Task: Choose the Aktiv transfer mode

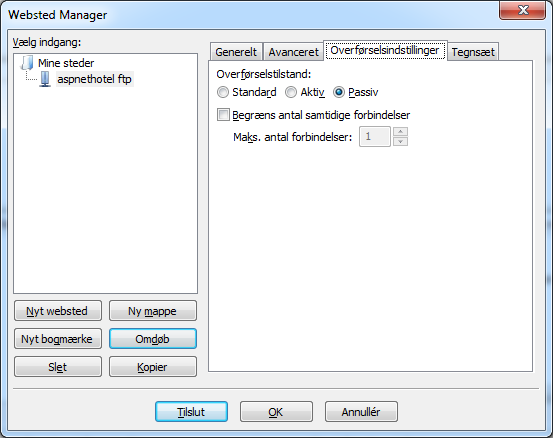Action: [291, 92]
